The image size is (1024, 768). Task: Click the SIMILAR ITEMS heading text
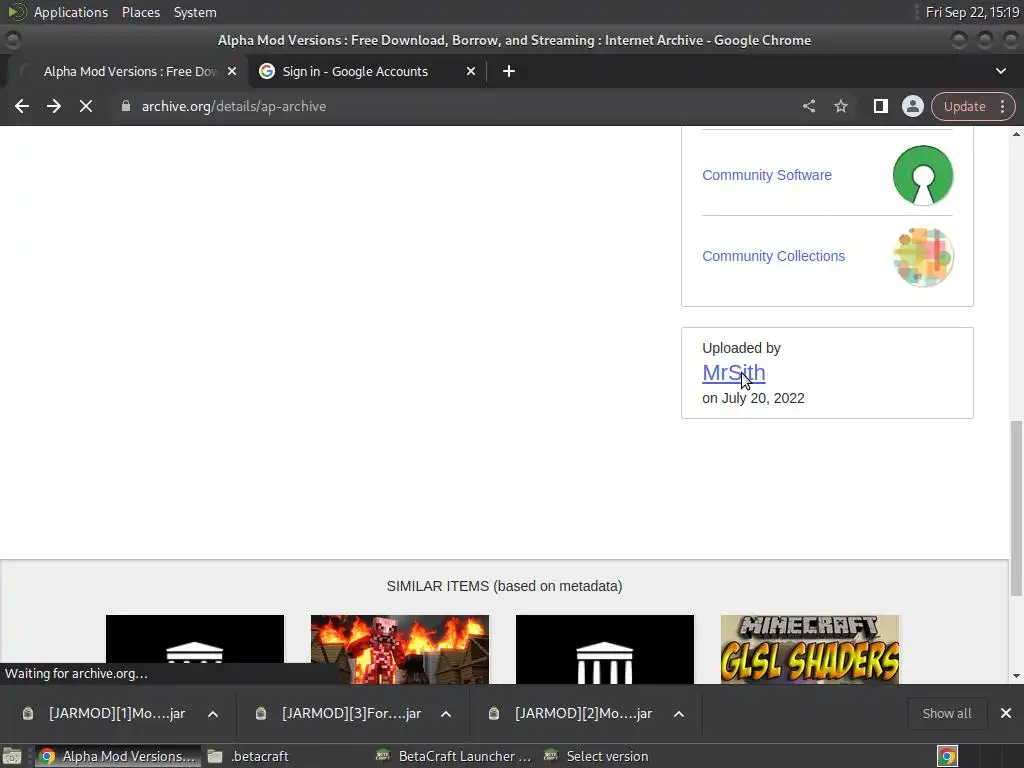click(x=504, y=586)
